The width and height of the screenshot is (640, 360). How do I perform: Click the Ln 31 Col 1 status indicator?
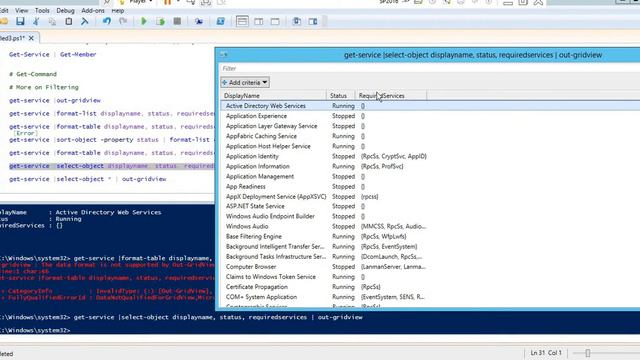[x=546, y=353]
